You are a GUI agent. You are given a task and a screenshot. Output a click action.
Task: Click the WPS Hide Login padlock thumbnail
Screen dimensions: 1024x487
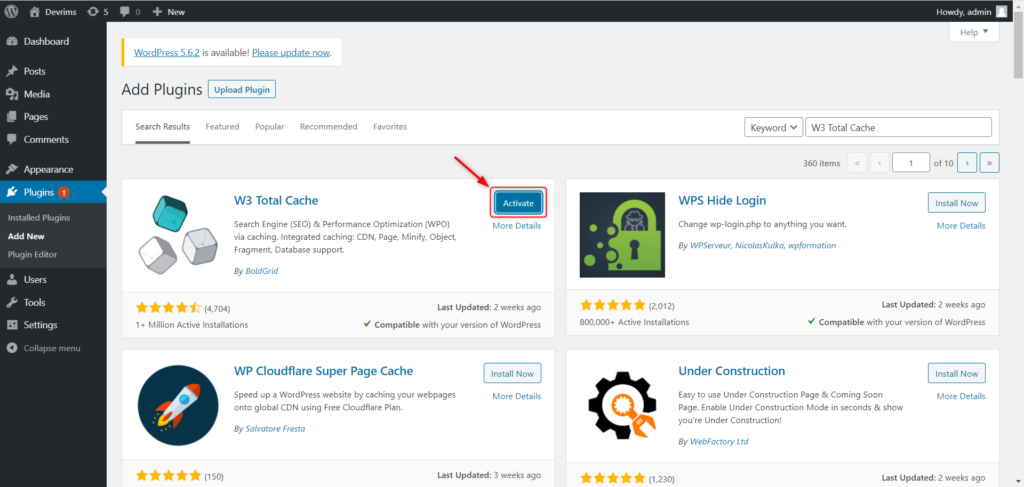click(622, 235)
